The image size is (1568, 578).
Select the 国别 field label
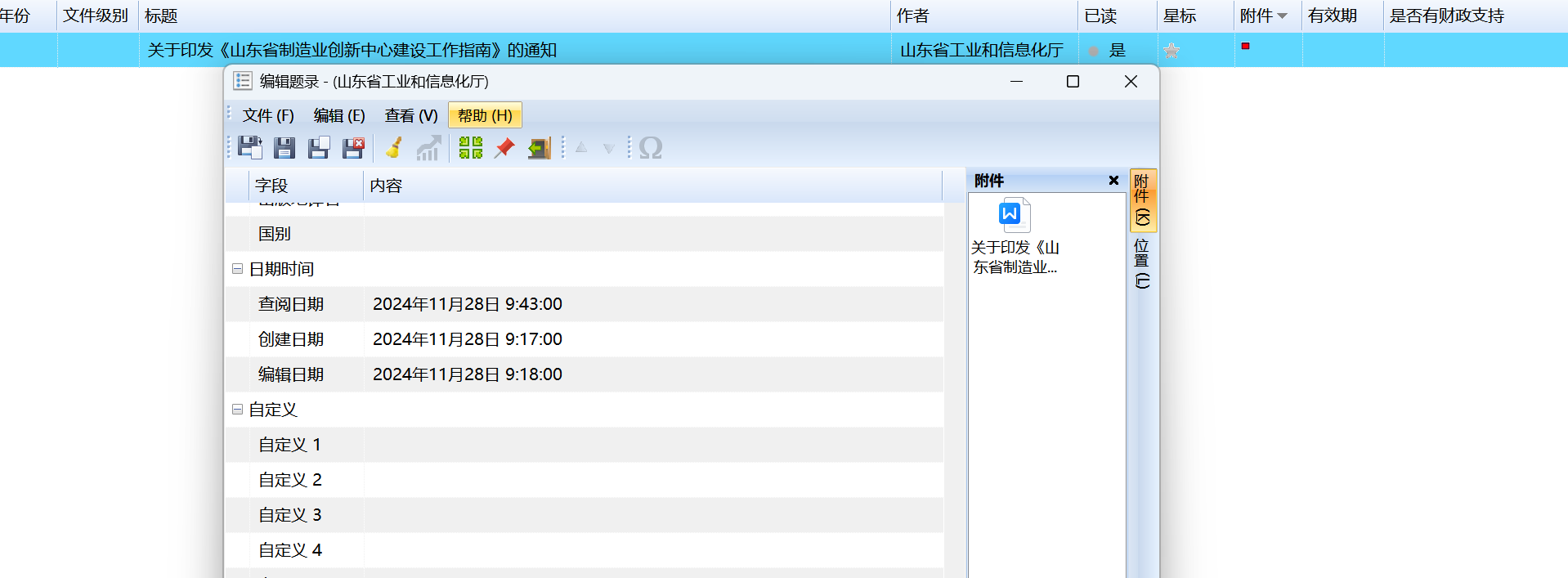click(275, 234)
